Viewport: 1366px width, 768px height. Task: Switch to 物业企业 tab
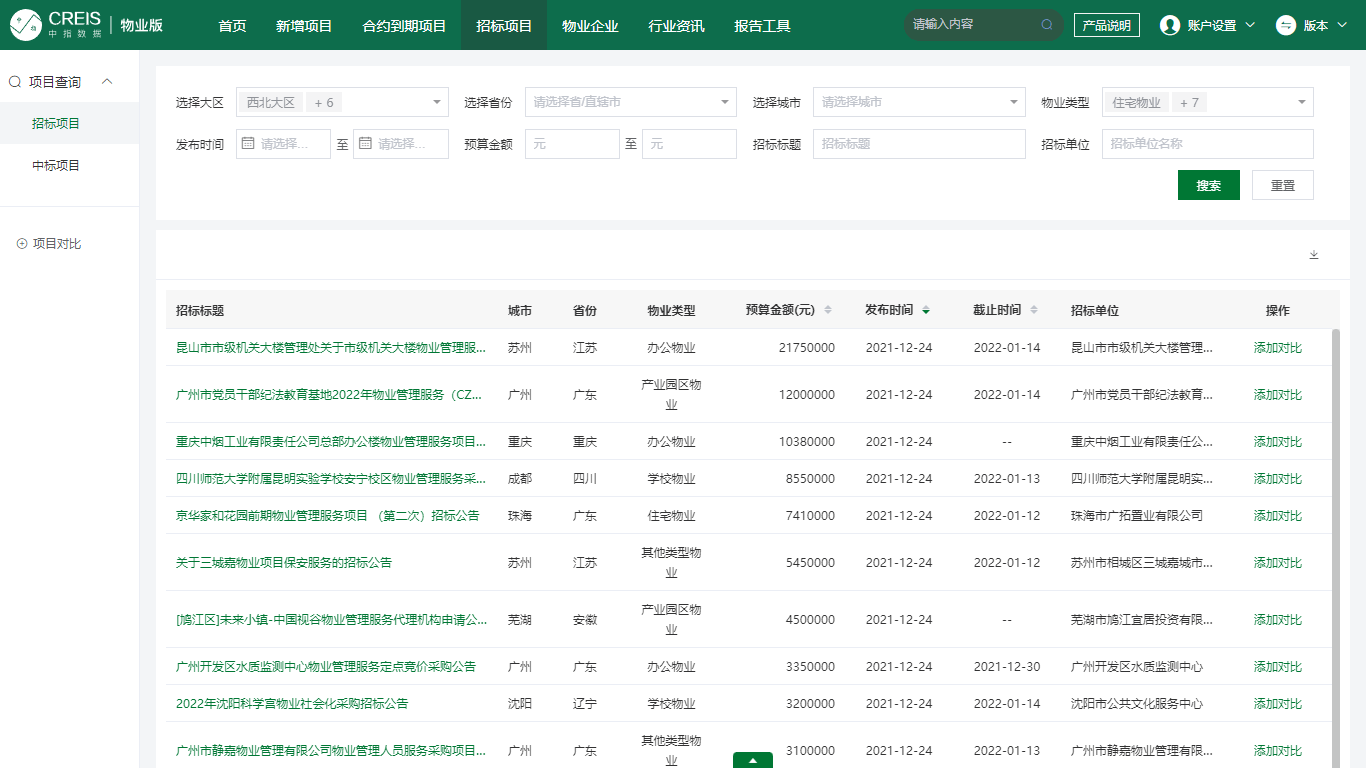(590, 26)
